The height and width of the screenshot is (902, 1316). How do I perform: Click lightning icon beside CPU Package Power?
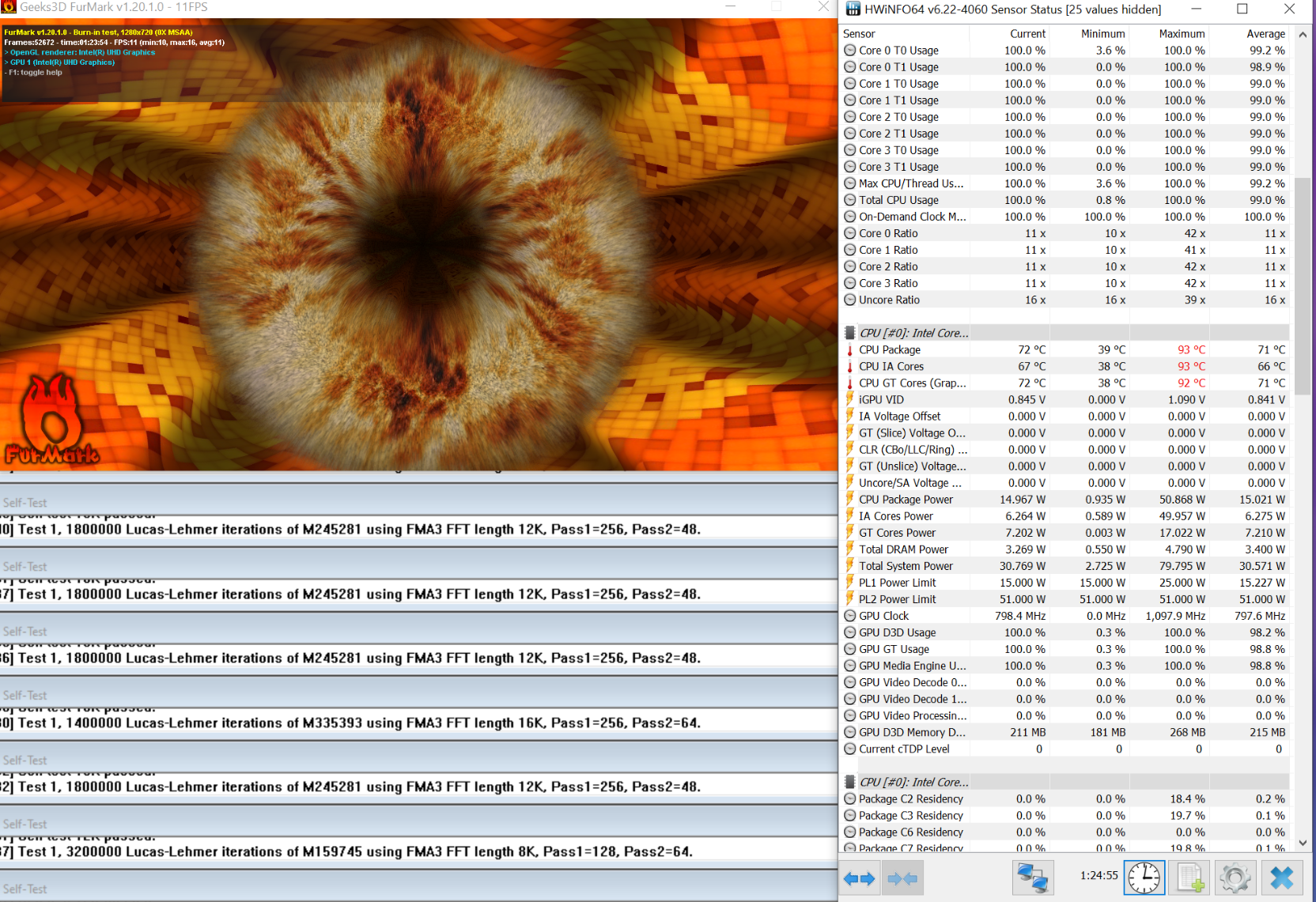[850, 499]
